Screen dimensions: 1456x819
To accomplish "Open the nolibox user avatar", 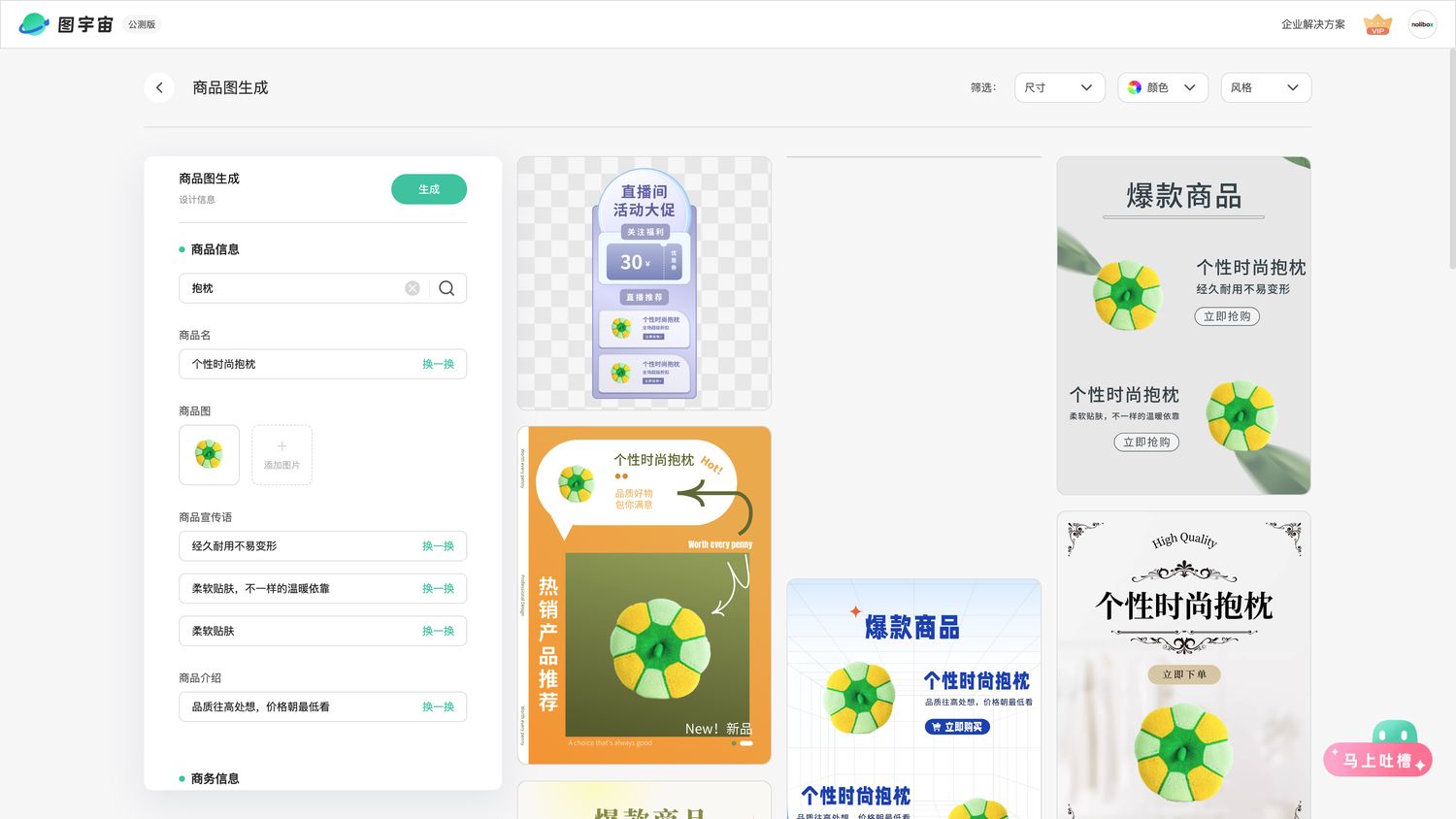I will [1422, 24].
